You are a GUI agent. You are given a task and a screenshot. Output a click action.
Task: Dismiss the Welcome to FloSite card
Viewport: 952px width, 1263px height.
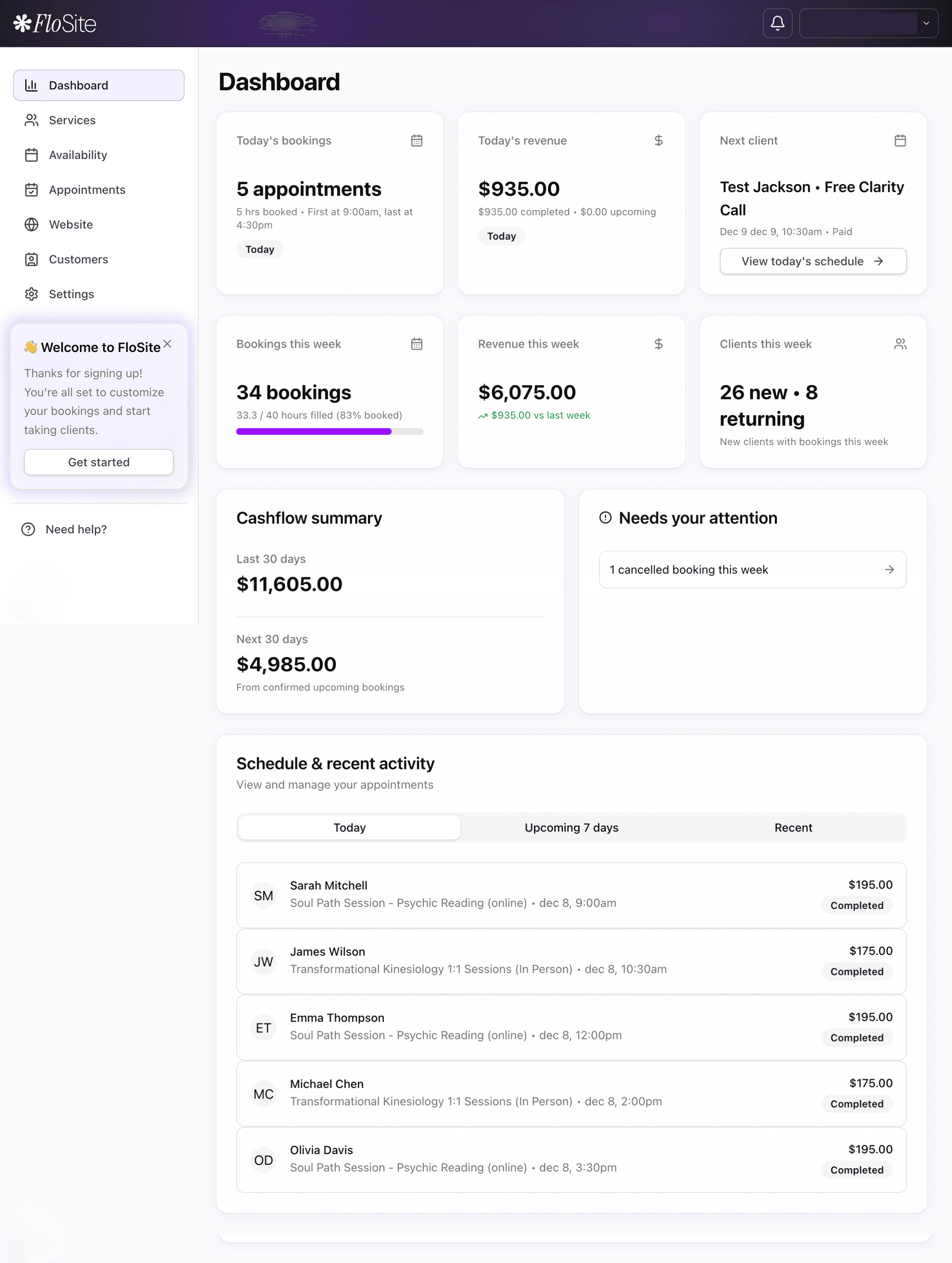point(167,344)
